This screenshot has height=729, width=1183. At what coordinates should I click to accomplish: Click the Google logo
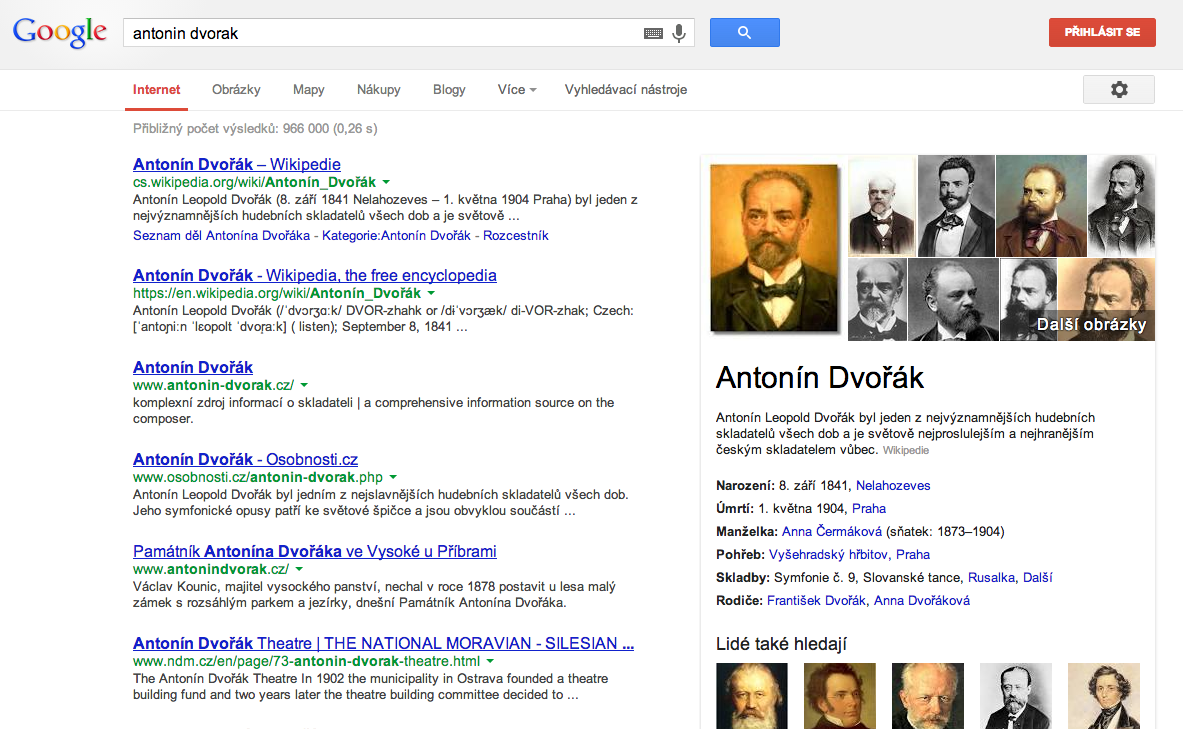[x=60, y=32]
